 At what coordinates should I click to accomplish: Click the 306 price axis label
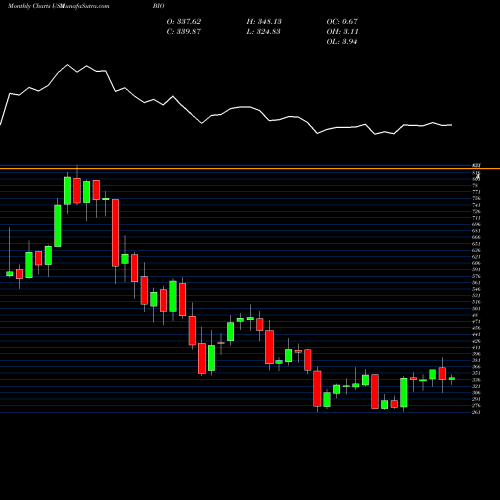476,392
